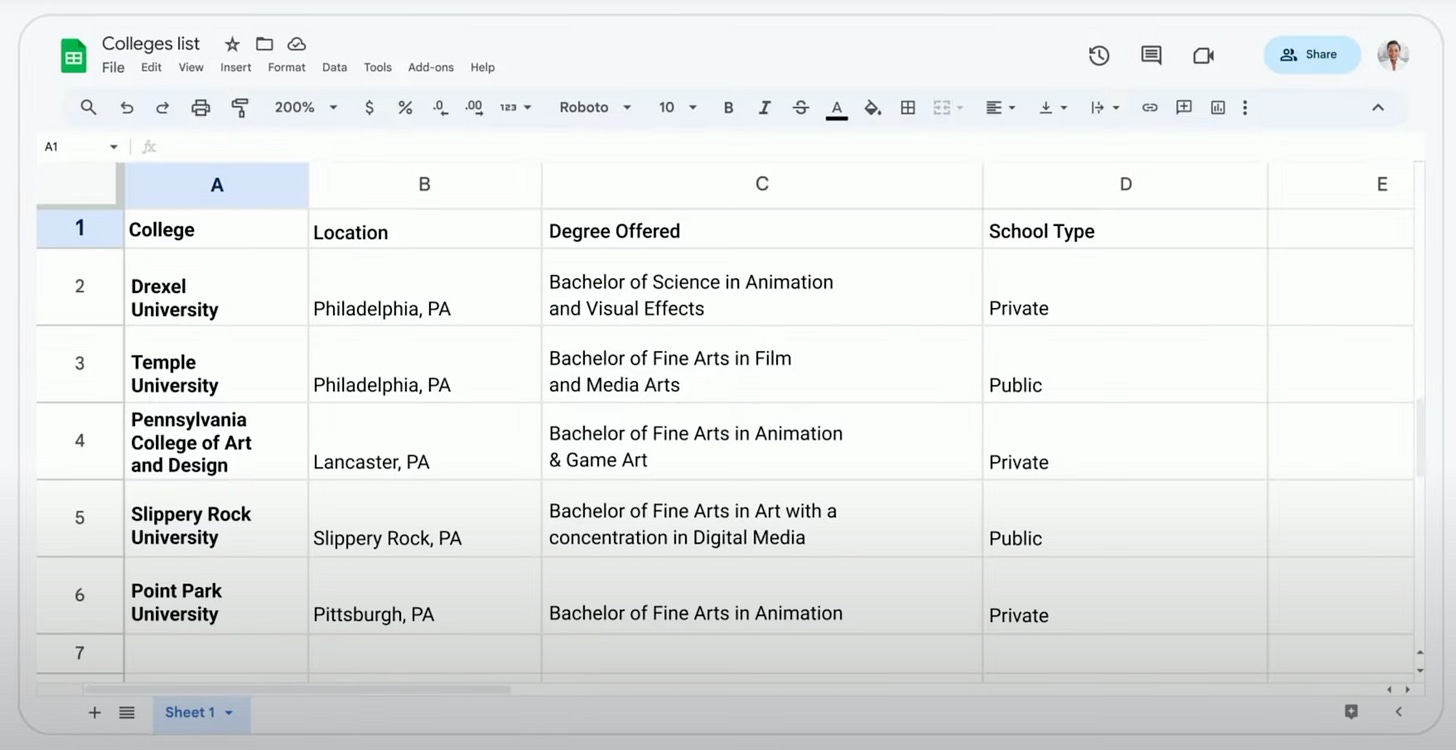Open the font size 10 dropdown

[x=677, y=107]
